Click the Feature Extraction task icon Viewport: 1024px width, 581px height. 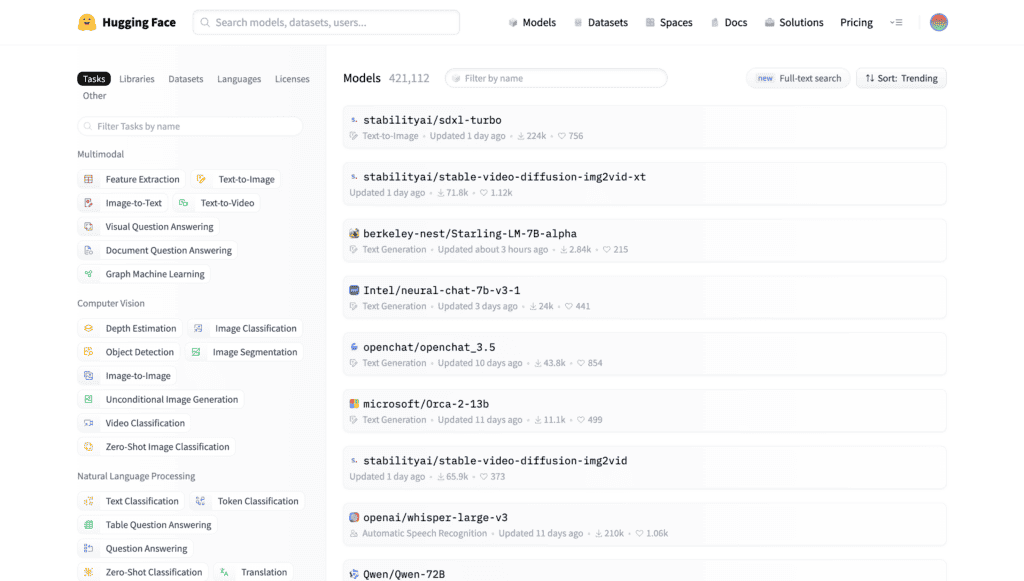(89, 179)
